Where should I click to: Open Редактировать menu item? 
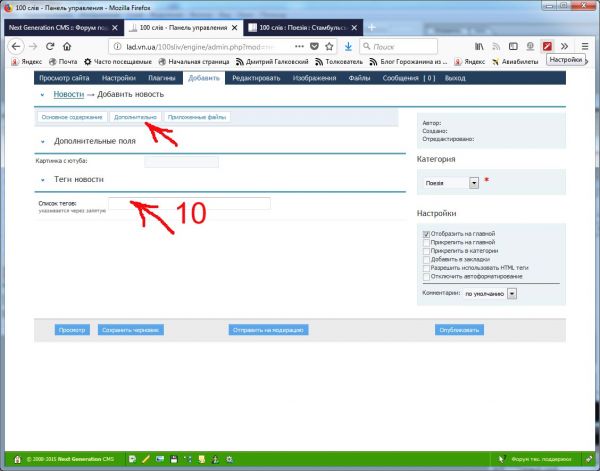[x=256, y=78]
